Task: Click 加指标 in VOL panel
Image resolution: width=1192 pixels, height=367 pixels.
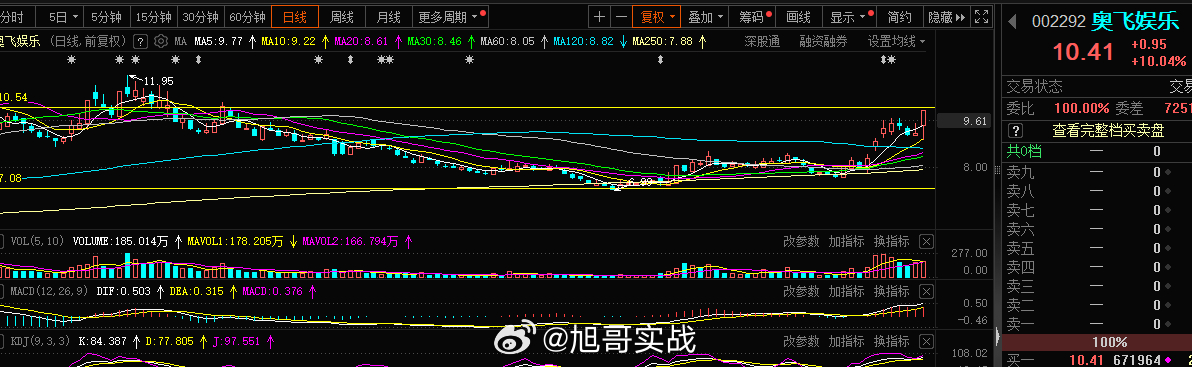Action: tap(846, 242)
